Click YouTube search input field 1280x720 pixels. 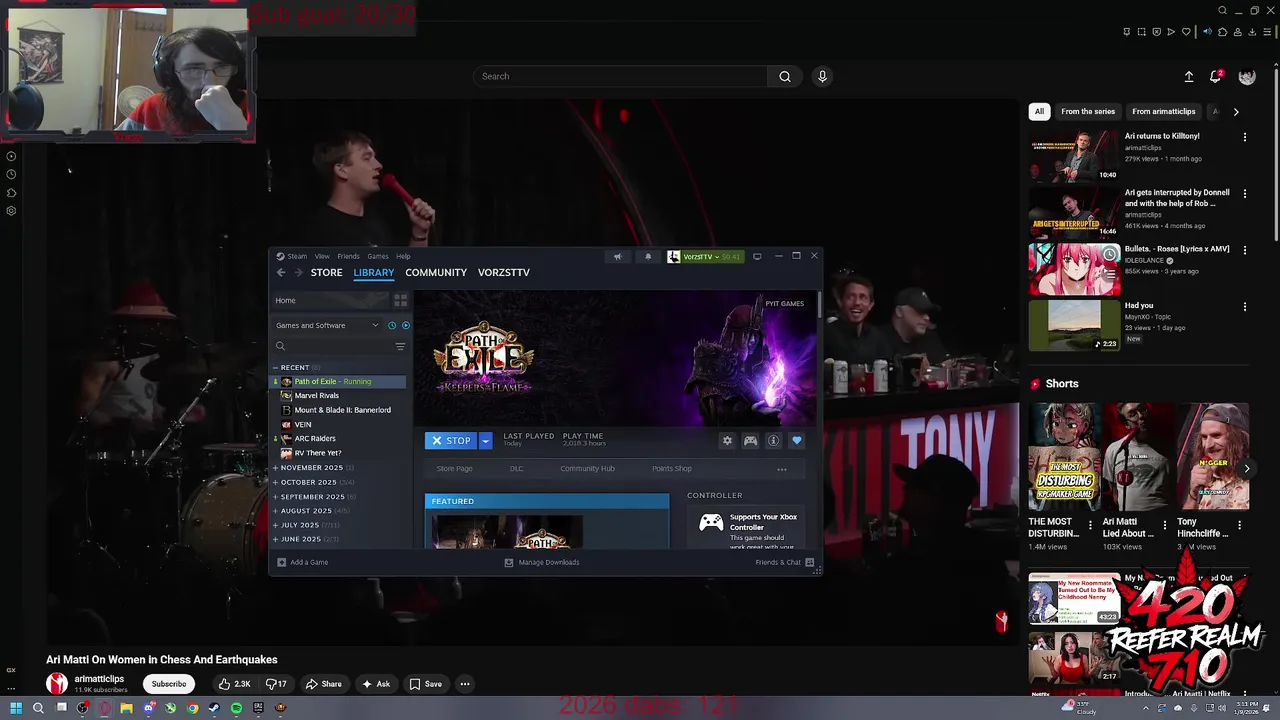(620, 76)
